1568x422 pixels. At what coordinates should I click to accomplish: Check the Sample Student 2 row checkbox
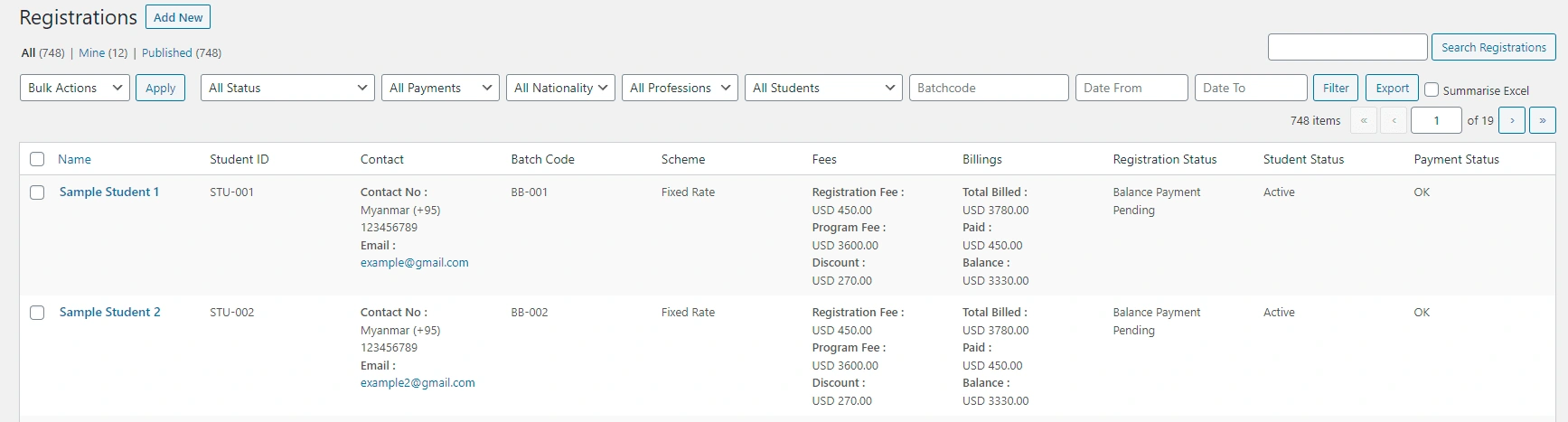click(37, 313)
